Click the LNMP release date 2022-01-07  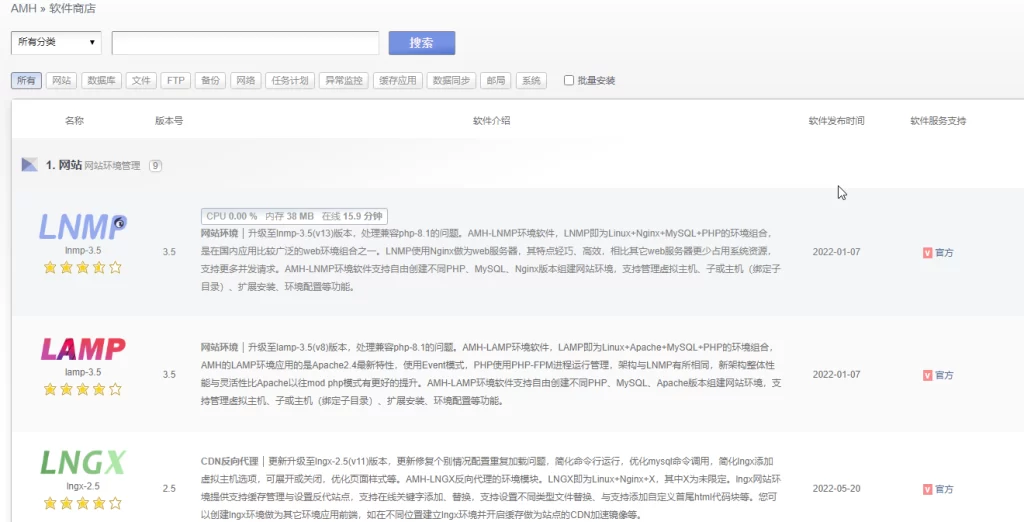coord(837,252)
